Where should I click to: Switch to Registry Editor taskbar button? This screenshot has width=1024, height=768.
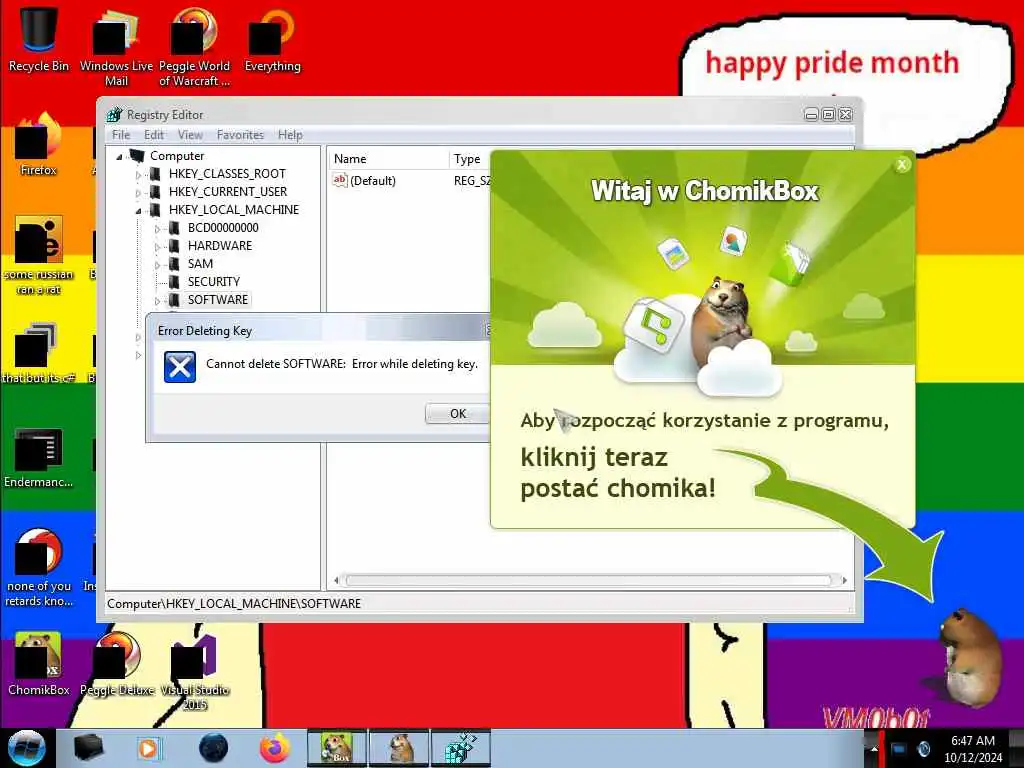[461, 748]
